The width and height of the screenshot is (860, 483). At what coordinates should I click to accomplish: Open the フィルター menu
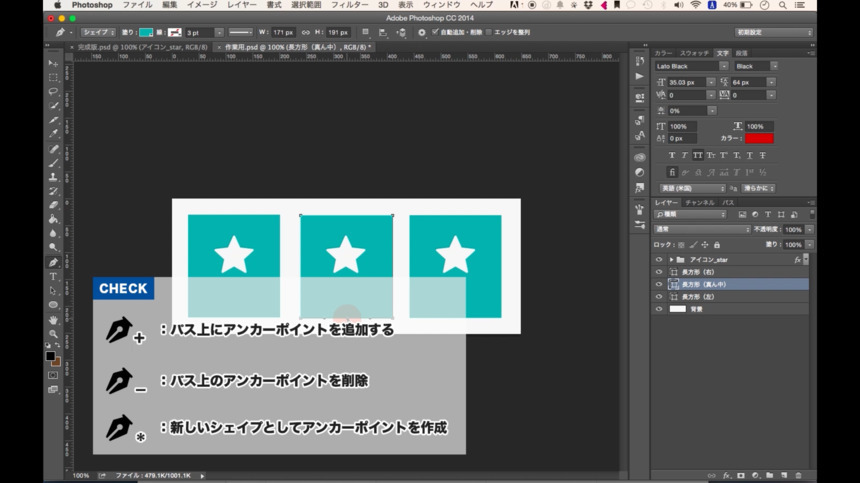[x=349, y=5]
